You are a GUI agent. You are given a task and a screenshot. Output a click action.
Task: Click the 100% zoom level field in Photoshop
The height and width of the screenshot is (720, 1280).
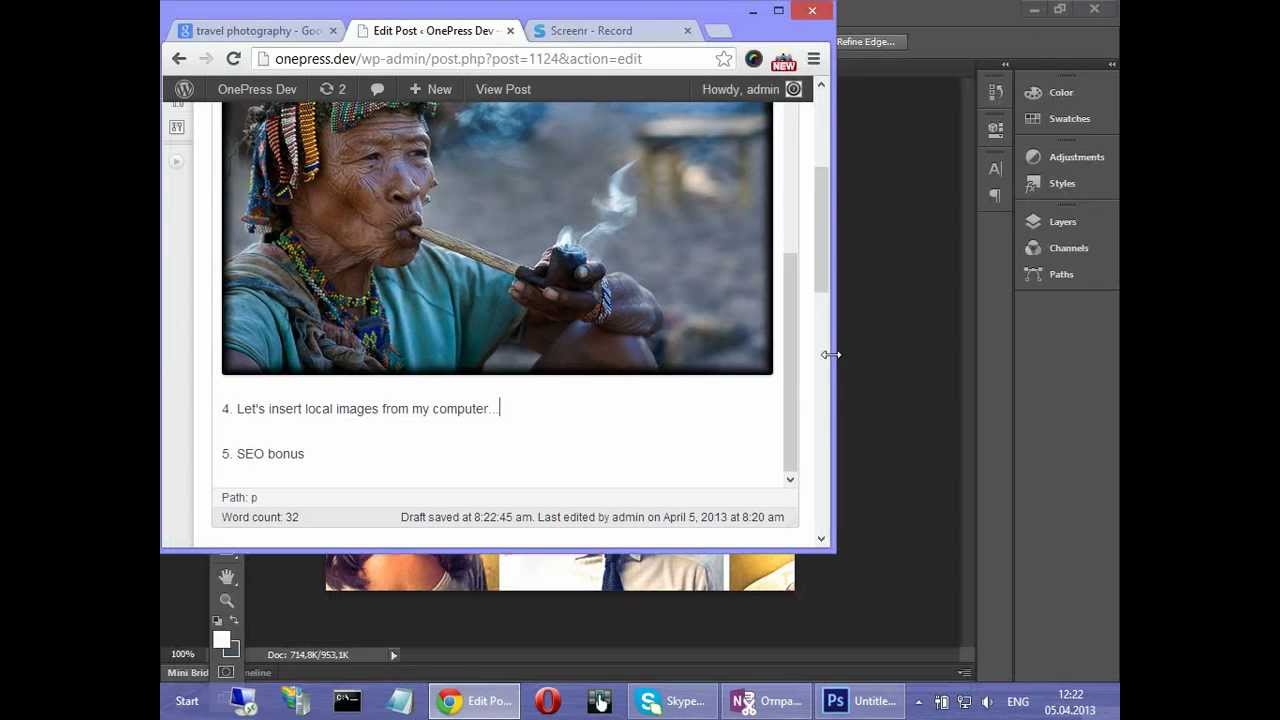pos(182,655)
